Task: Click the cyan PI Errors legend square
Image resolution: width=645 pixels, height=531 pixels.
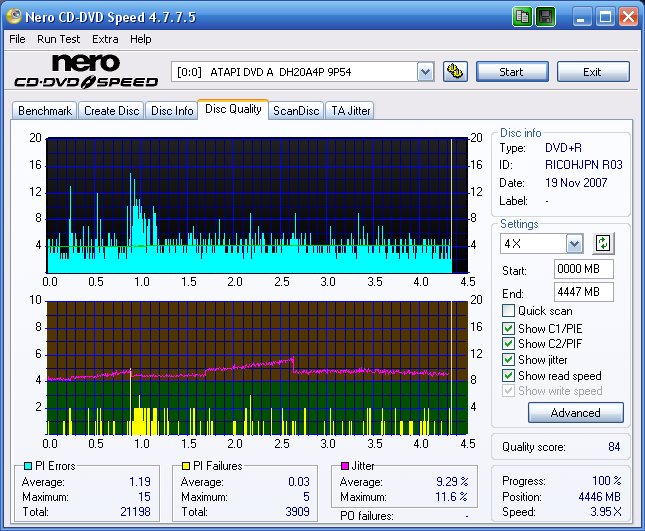Action: pos(27,466)
